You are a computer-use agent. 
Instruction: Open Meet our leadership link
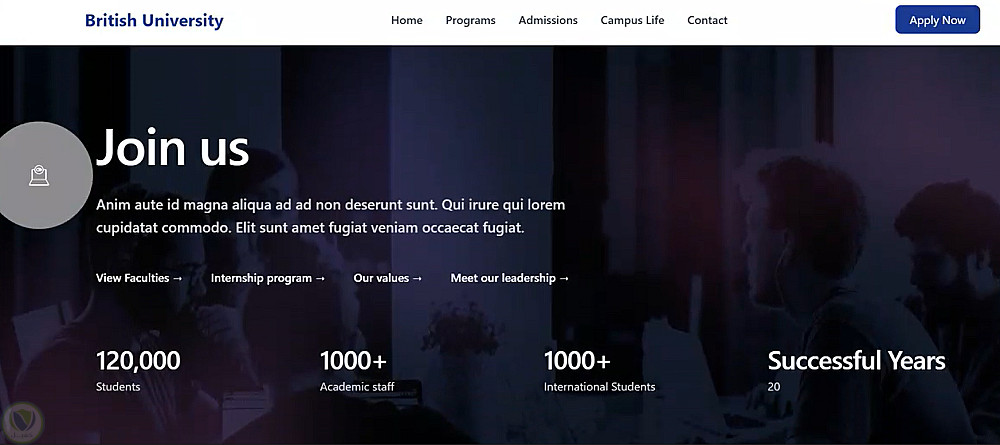(510, 278)
